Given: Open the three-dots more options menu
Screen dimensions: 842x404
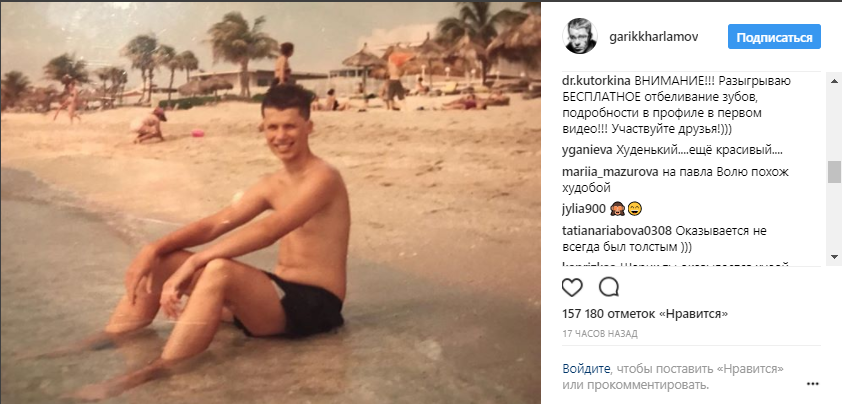Looking at the screenshot, I should tap(812, 384).
